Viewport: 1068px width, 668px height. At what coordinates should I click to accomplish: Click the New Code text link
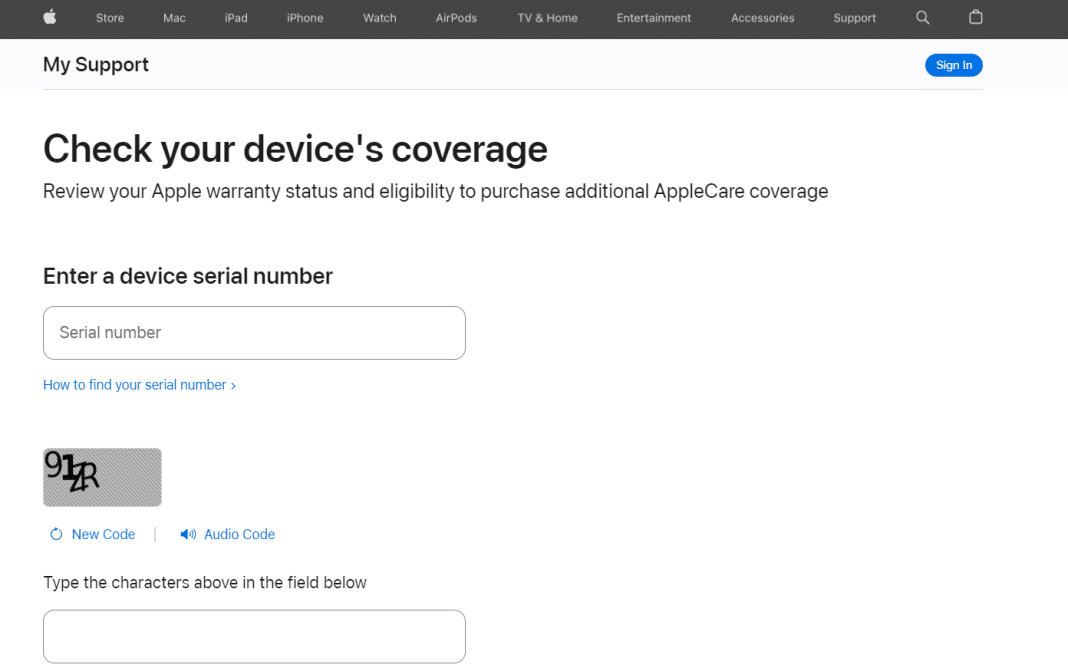pos(103,534)
